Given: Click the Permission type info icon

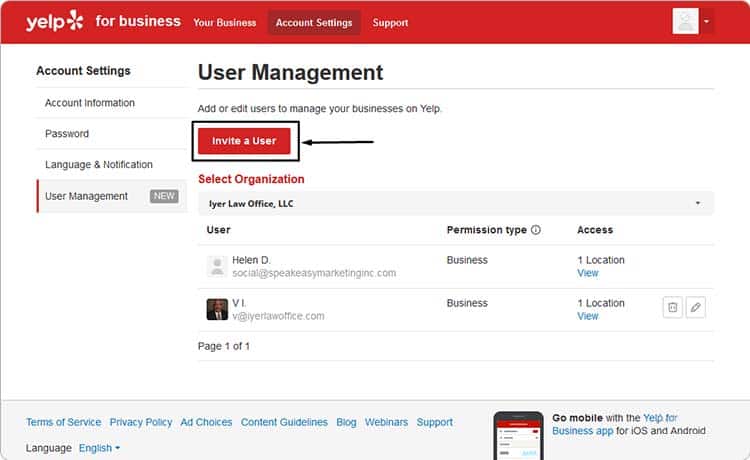Looking at the screenshot, I should (x=536, y=230).
